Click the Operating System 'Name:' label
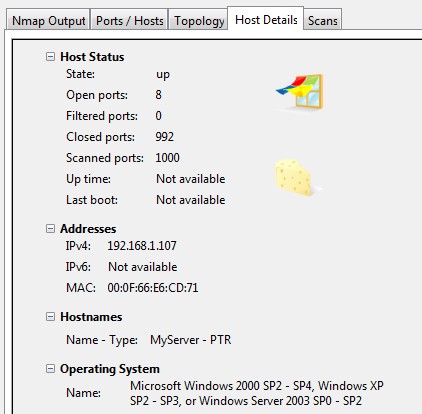422x414 pixels. click(83, 393)
